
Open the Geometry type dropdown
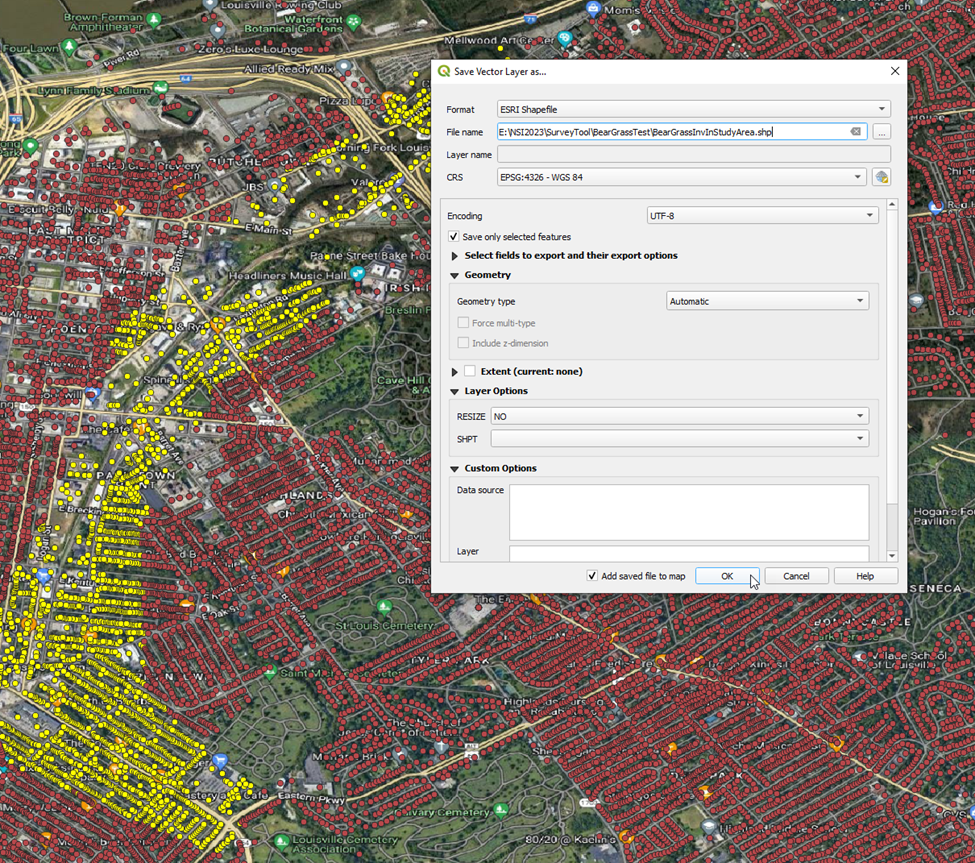pyautogui.click(x=767, y=301)
